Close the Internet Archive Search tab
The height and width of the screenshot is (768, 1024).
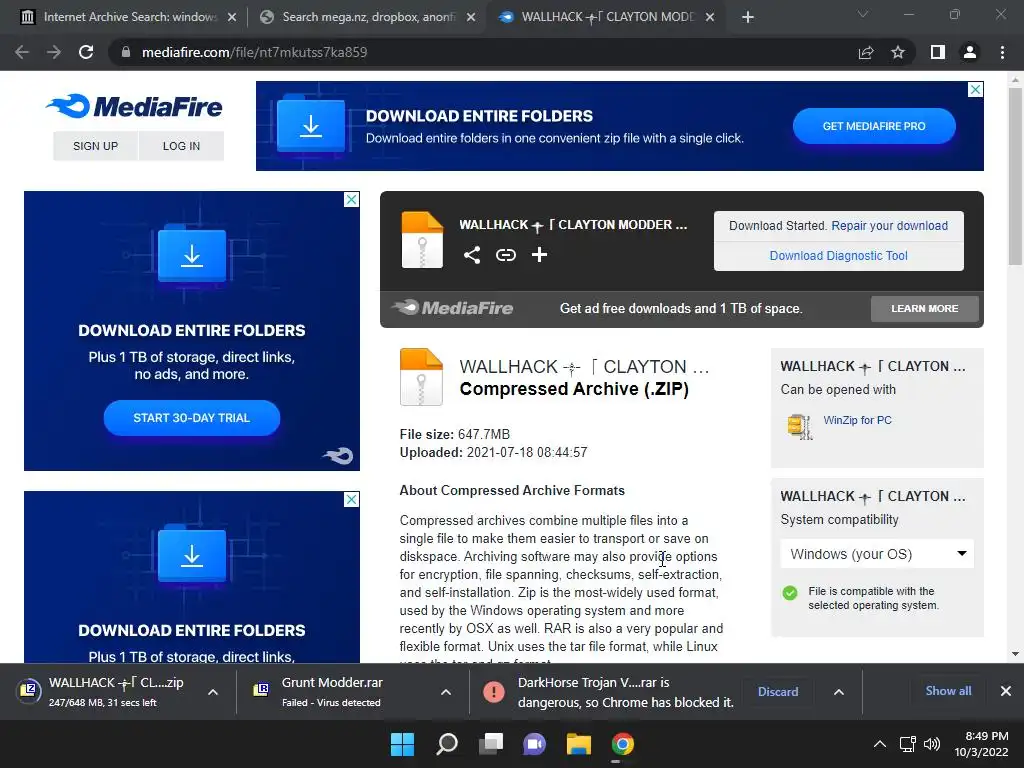232,17
